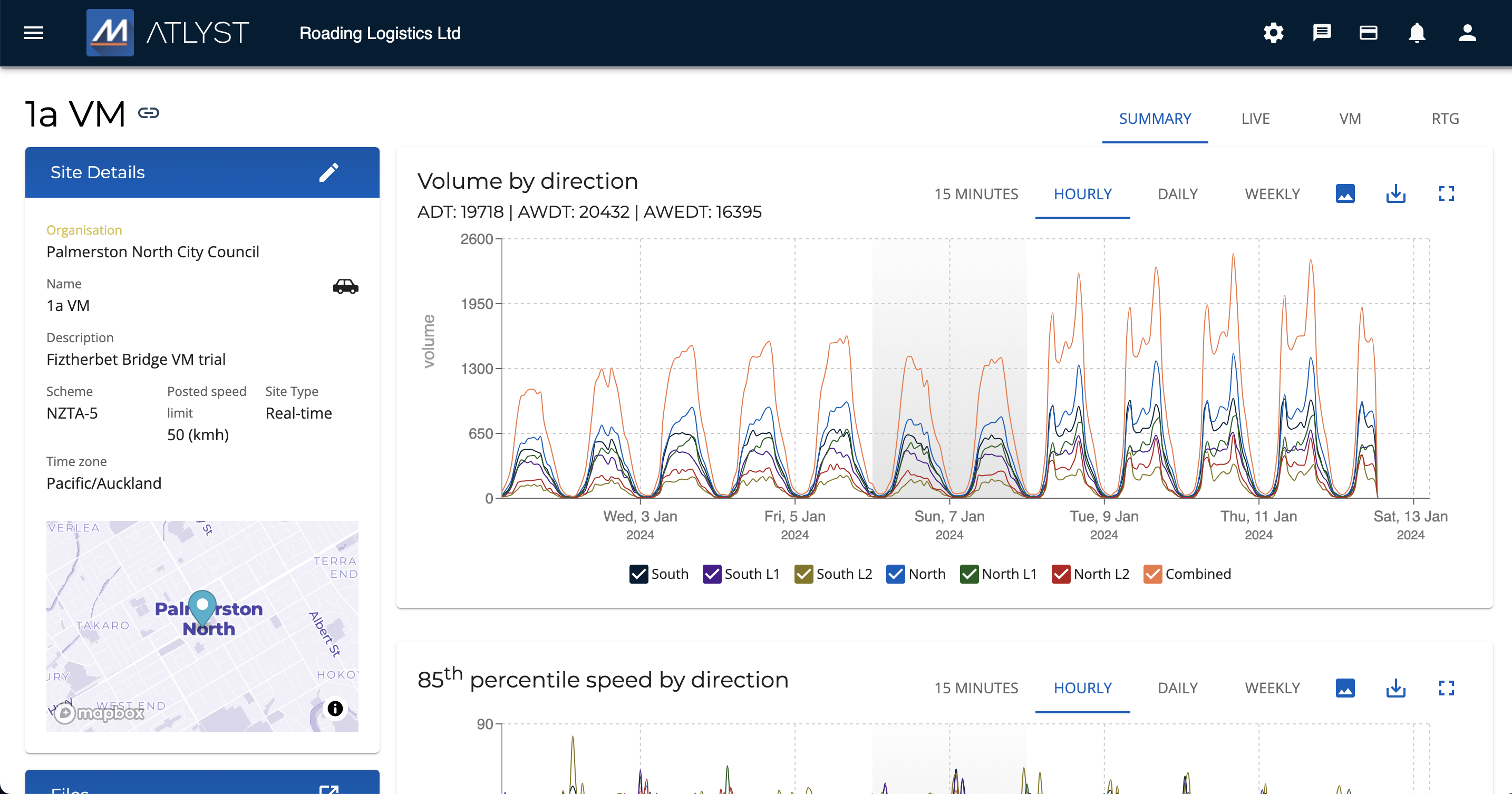Select DAILY for volume chart

tap(1177, 193)
